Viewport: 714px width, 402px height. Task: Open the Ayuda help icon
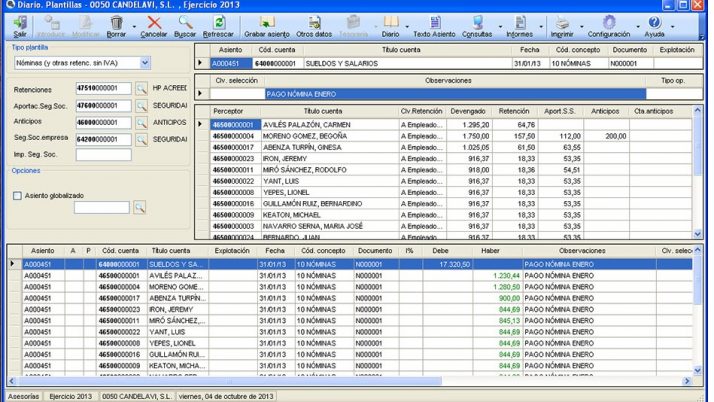tap(654, 23)
